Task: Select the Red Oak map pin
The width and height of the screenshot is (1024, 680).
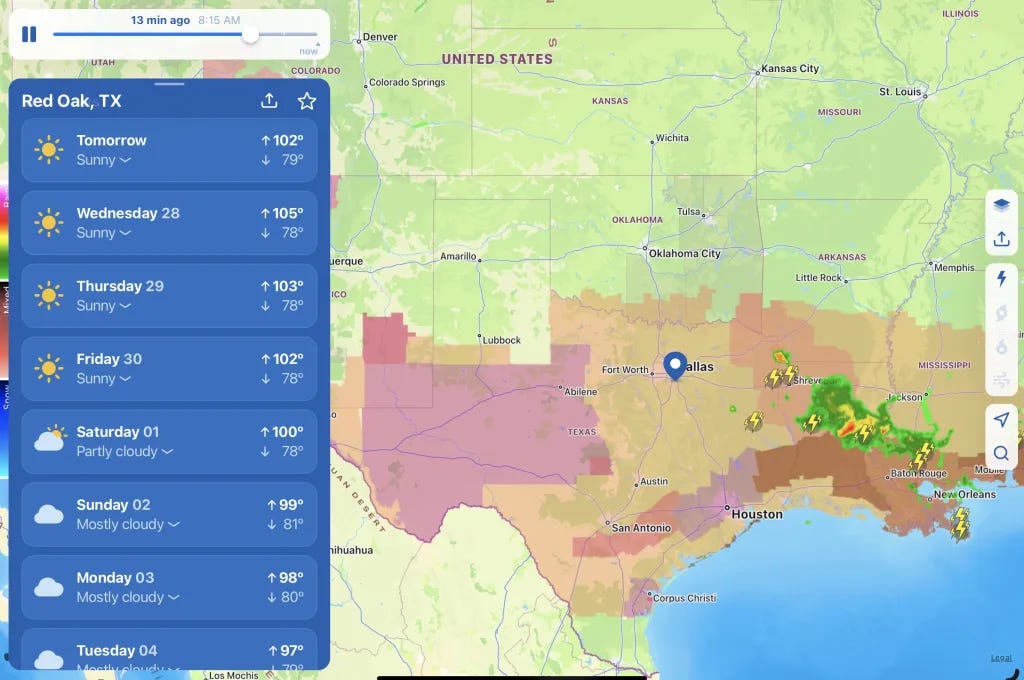Action: point(675,365)
